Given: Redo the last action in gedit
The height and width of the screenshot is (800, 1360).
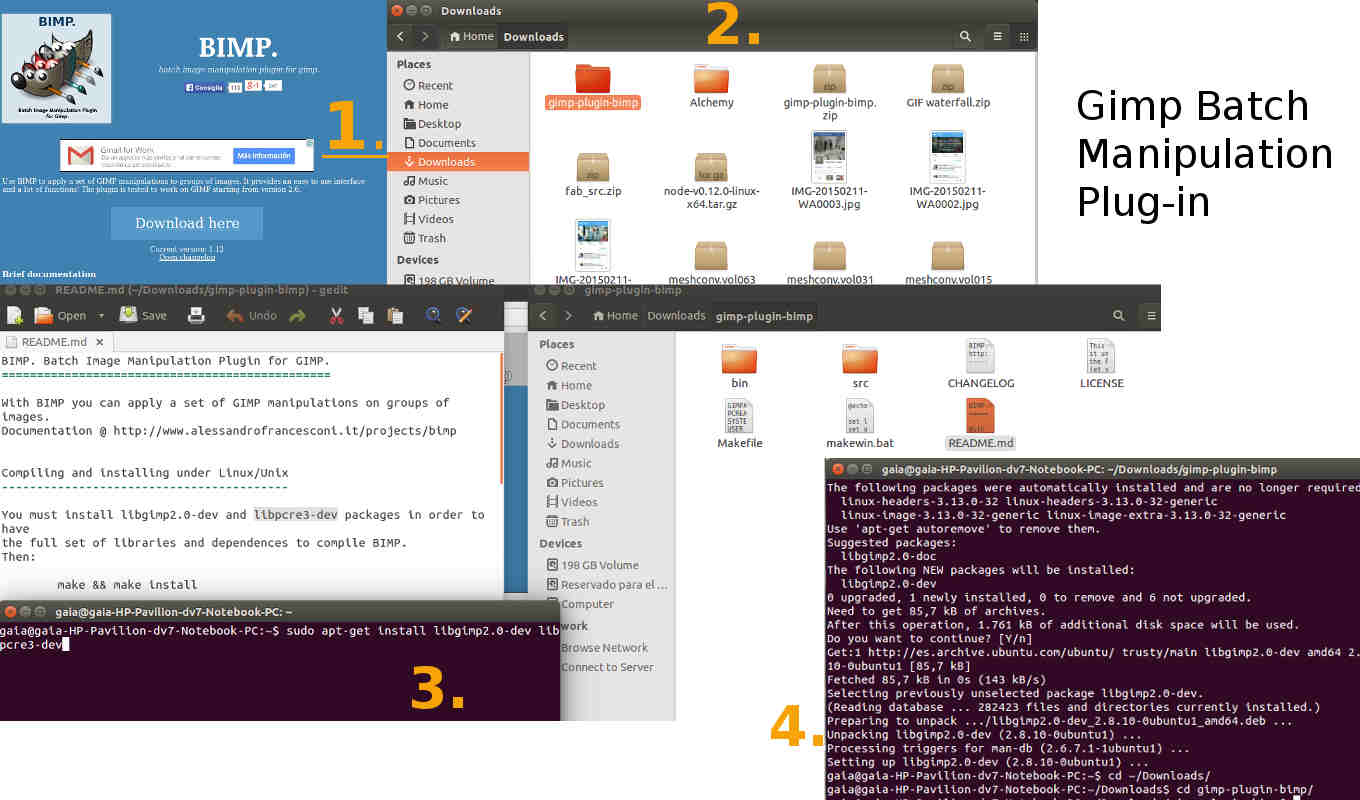Looking at the screenshot, I should (x=297, y=316).
